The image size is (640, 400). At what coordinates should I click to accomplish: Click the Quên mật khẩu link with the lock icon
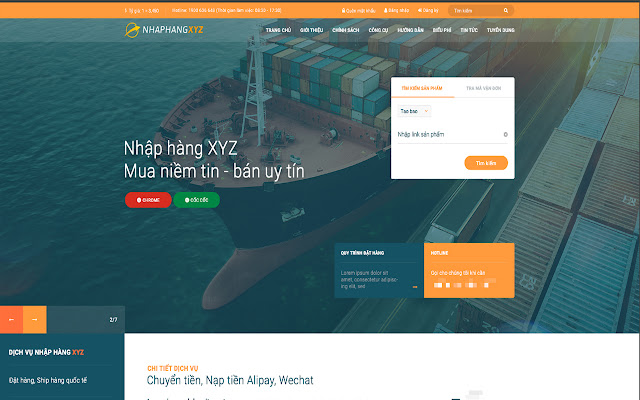pyautogui.click(x=358, y=11)
